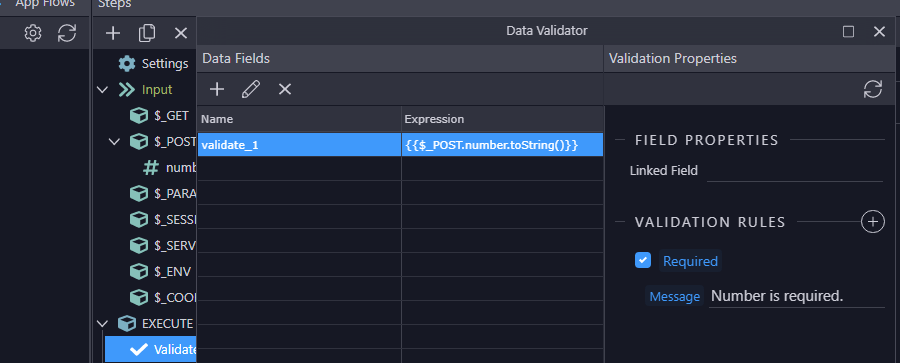Edit the 'Number is required.' message field
Viewport: 900px width, 363px height.
tap(797, 296)
